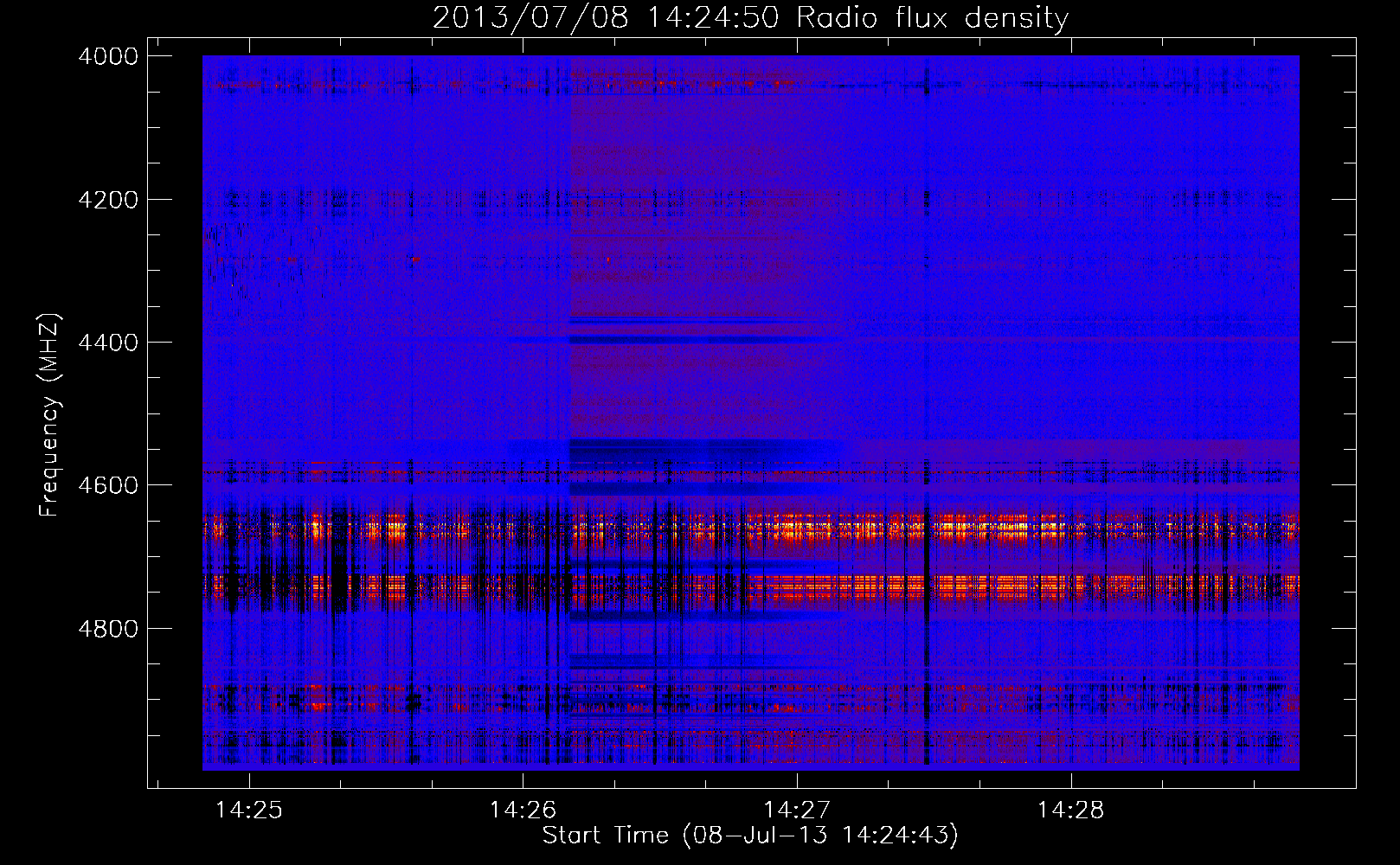1400x865 pixels.
Task: Click the 14:28 time tick label
Action: click(x=1070, y=810)
